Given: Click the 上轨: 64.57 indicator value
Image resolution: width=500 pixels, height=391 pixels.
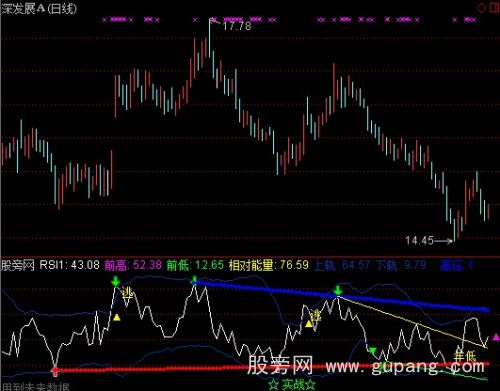Looking at the screenshot, I should (x=342, y=265).
